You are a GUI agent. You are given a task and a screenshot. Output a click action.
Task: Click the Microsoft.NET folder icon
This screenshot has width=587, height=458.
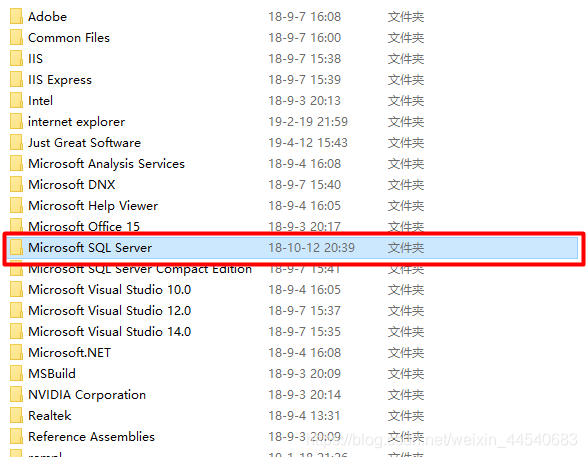coord(16,352)
